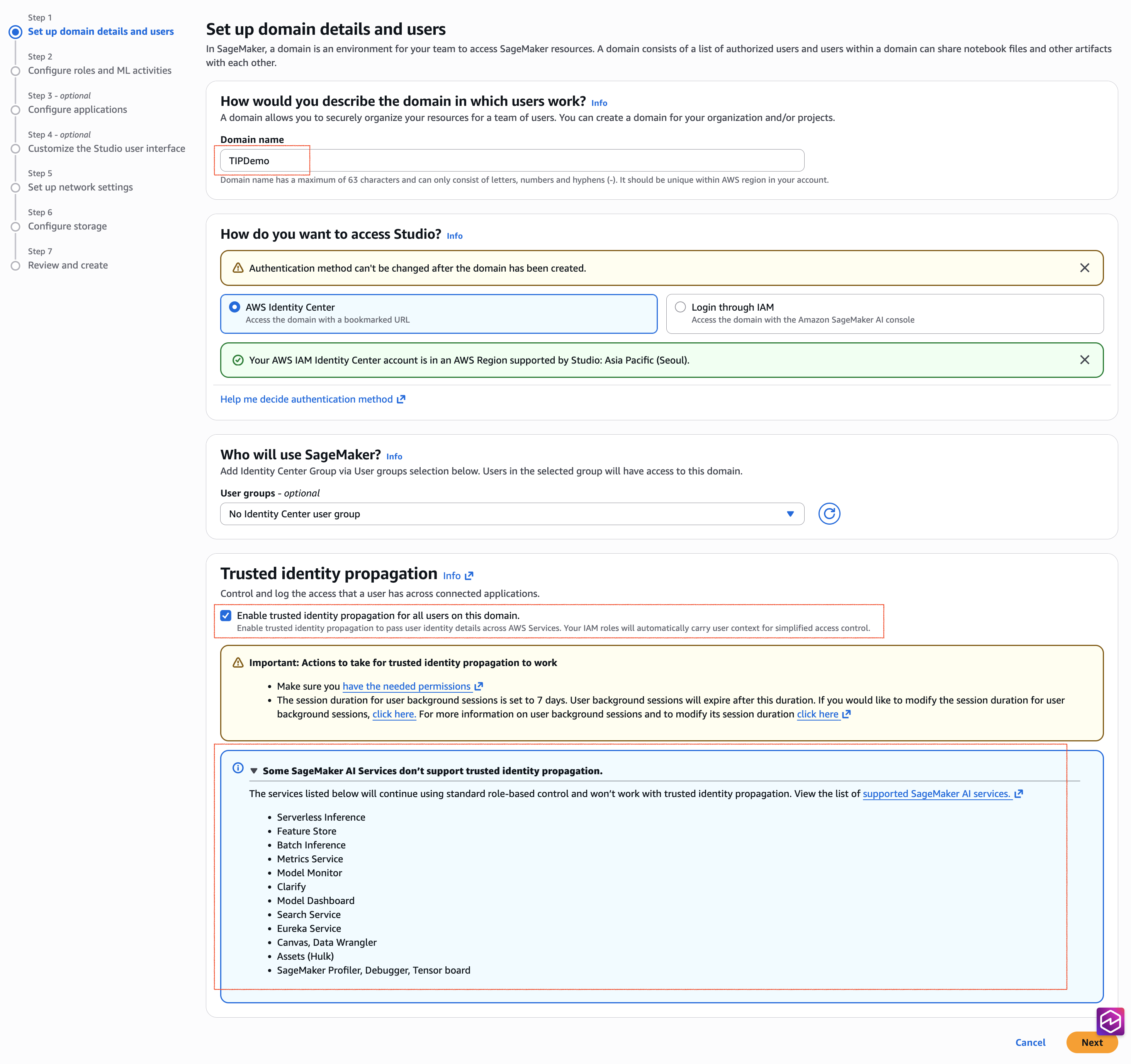Click the refresh user groups icon

[829, 514]
